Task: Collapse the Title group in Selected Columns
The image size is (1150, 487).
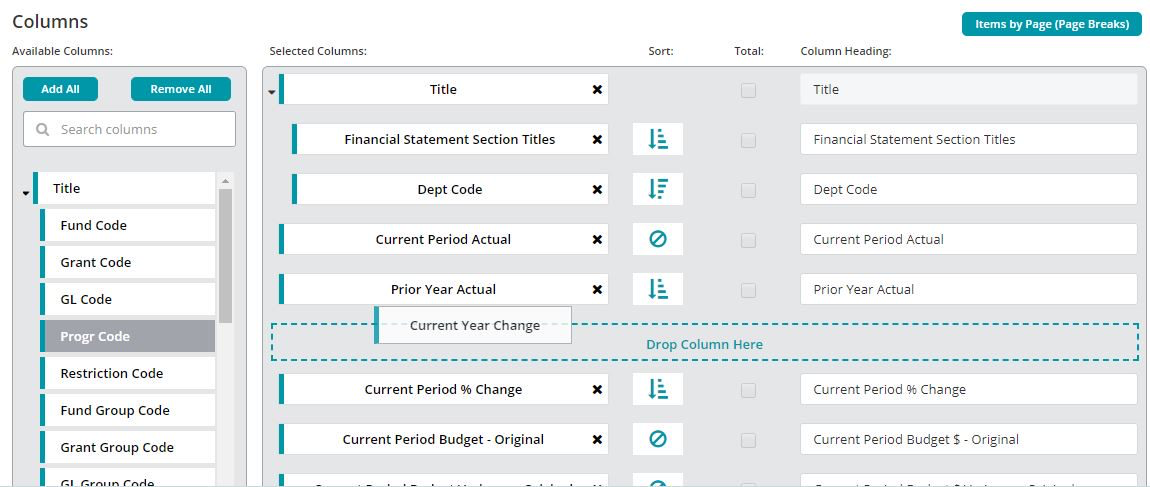Action: click(x=271, y=92)
